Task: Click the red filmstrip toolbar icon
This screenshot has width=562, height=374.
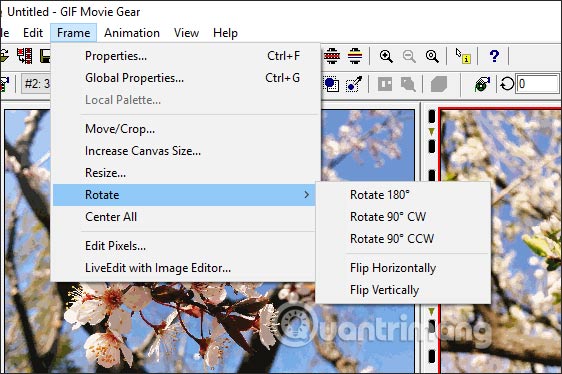Action: (332, 56)
